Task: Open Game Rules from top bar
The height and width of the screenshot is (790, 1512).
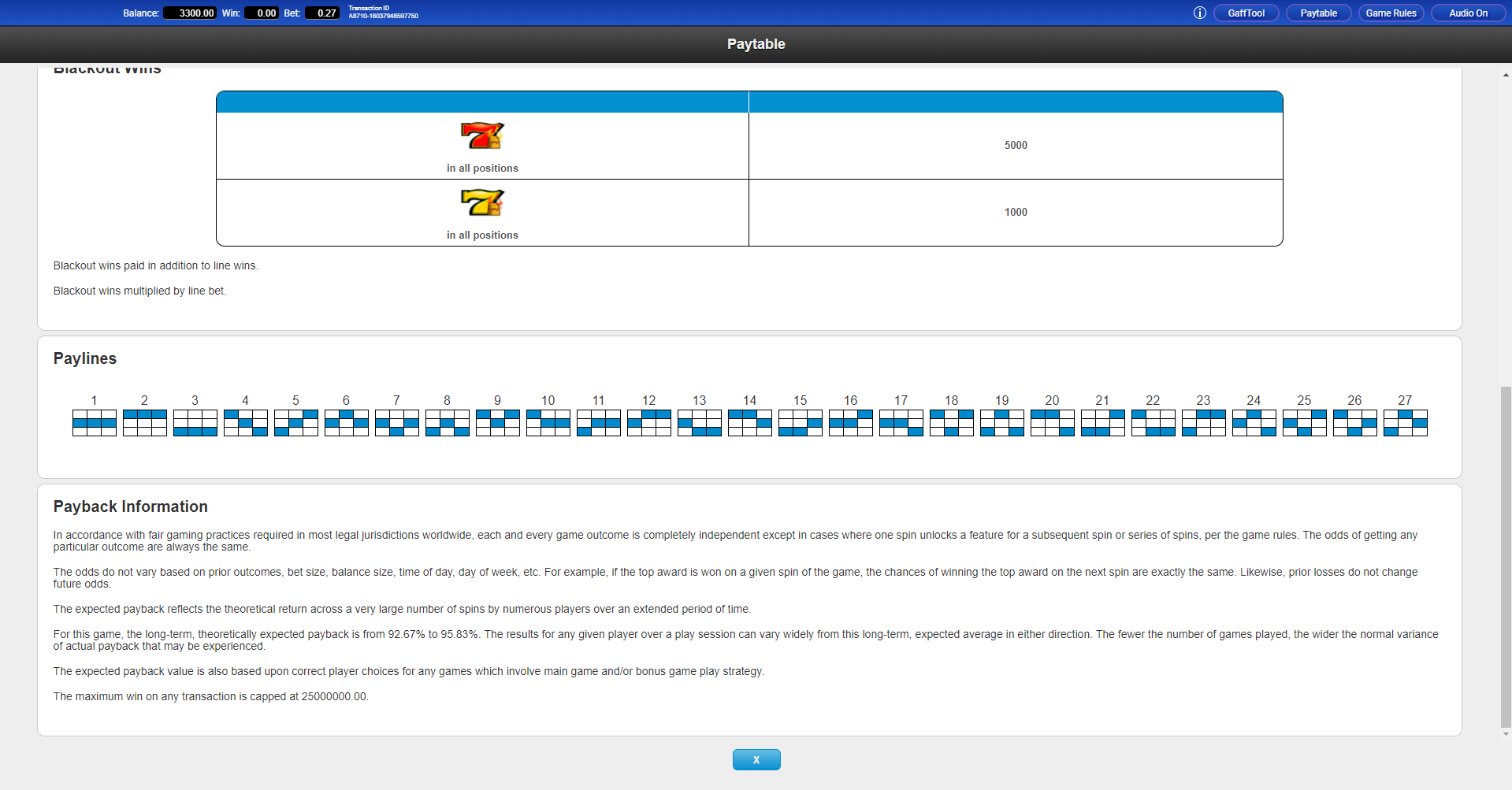Action: pyautogui.click(x=1391, y=13)
